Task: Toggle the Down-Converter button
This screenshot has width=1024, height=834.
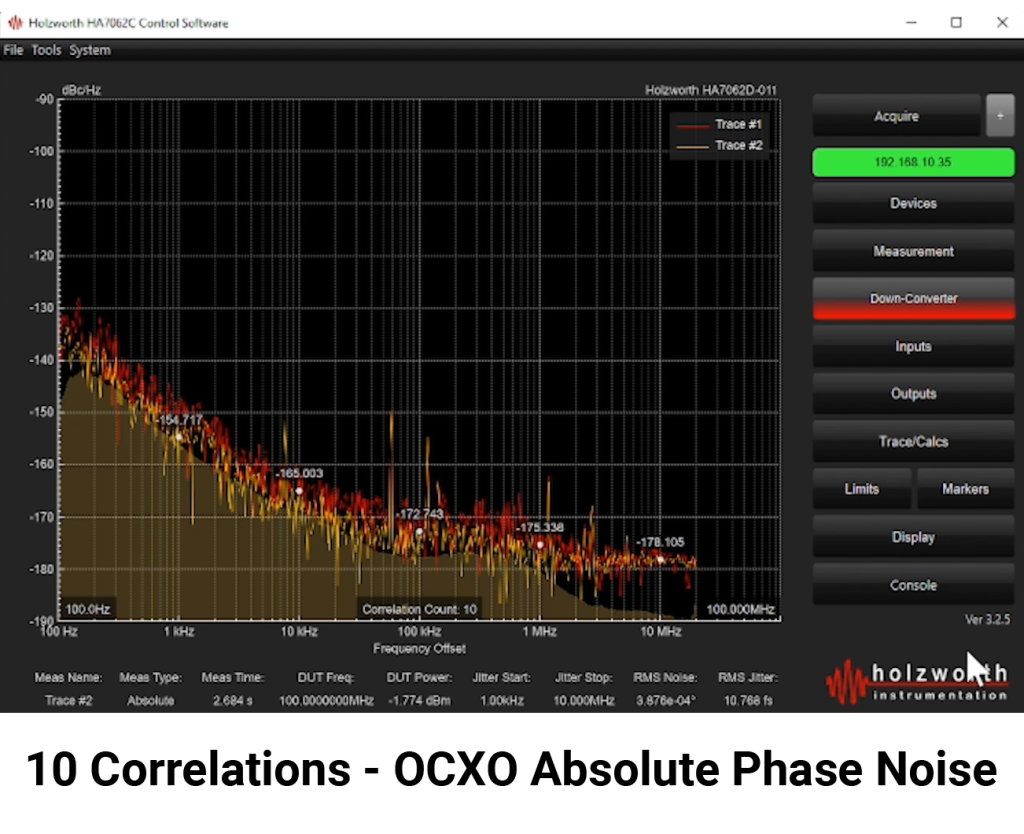Action: 913,298
